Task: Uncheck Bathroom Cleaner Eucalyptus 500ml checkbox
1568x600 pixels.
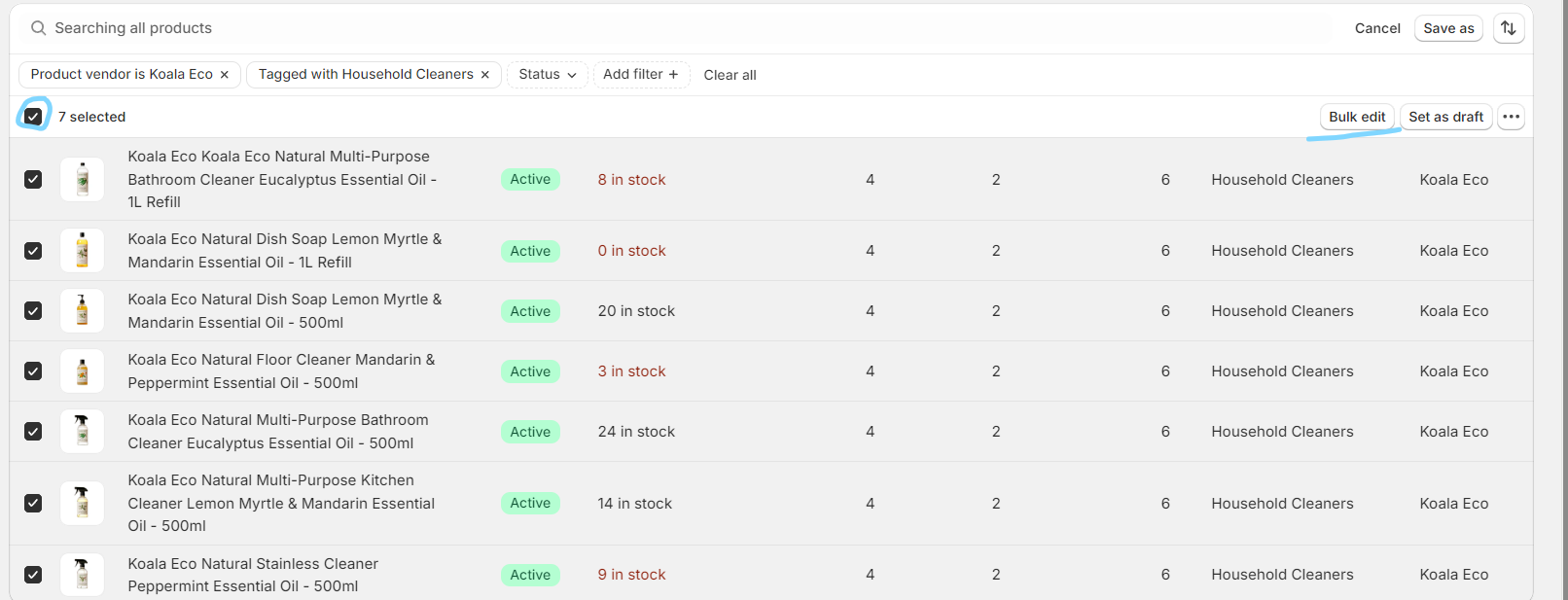Action: [x=33, y=432]
